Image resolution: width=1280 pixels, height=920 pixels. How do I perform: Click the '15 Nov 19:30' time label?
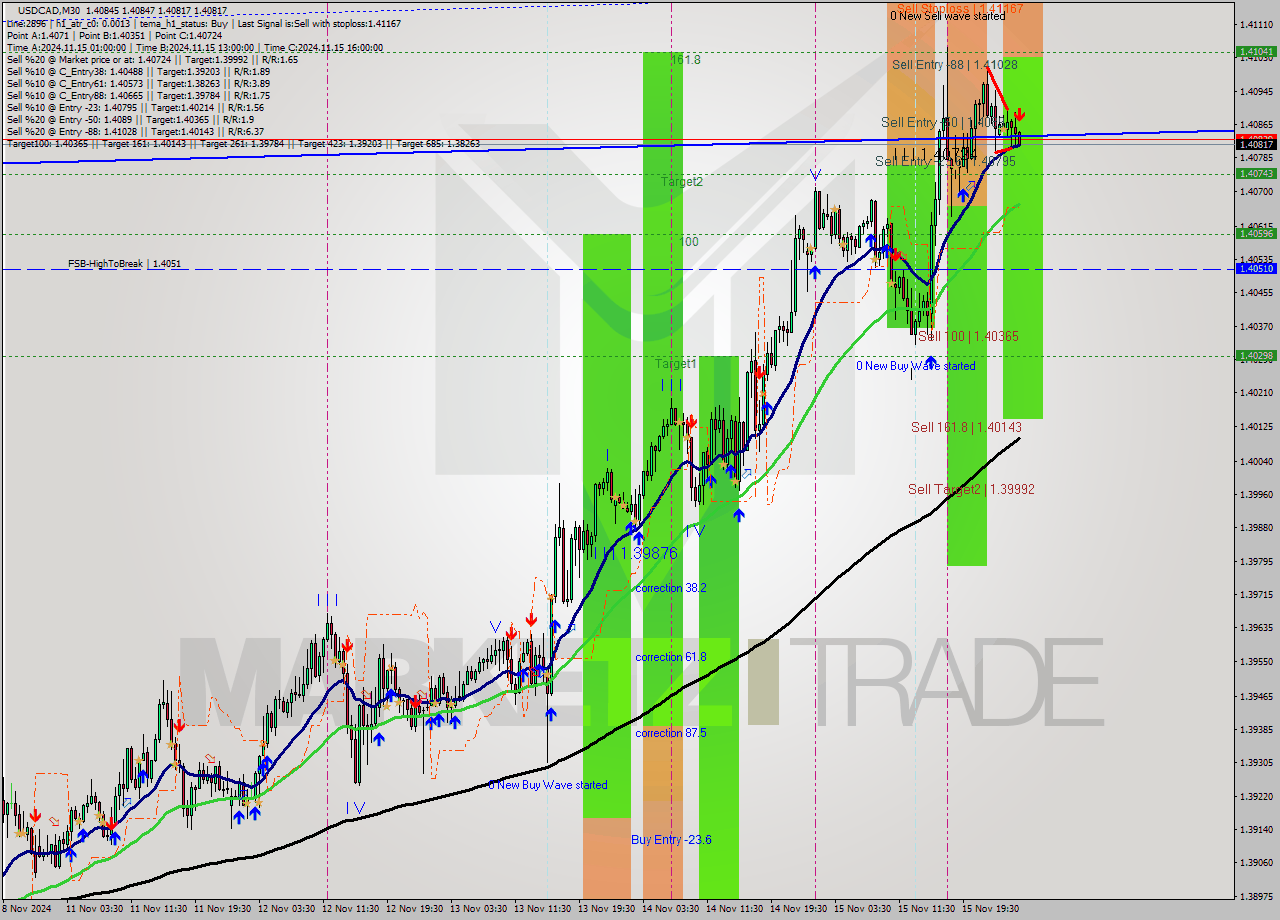pos(990,909)
